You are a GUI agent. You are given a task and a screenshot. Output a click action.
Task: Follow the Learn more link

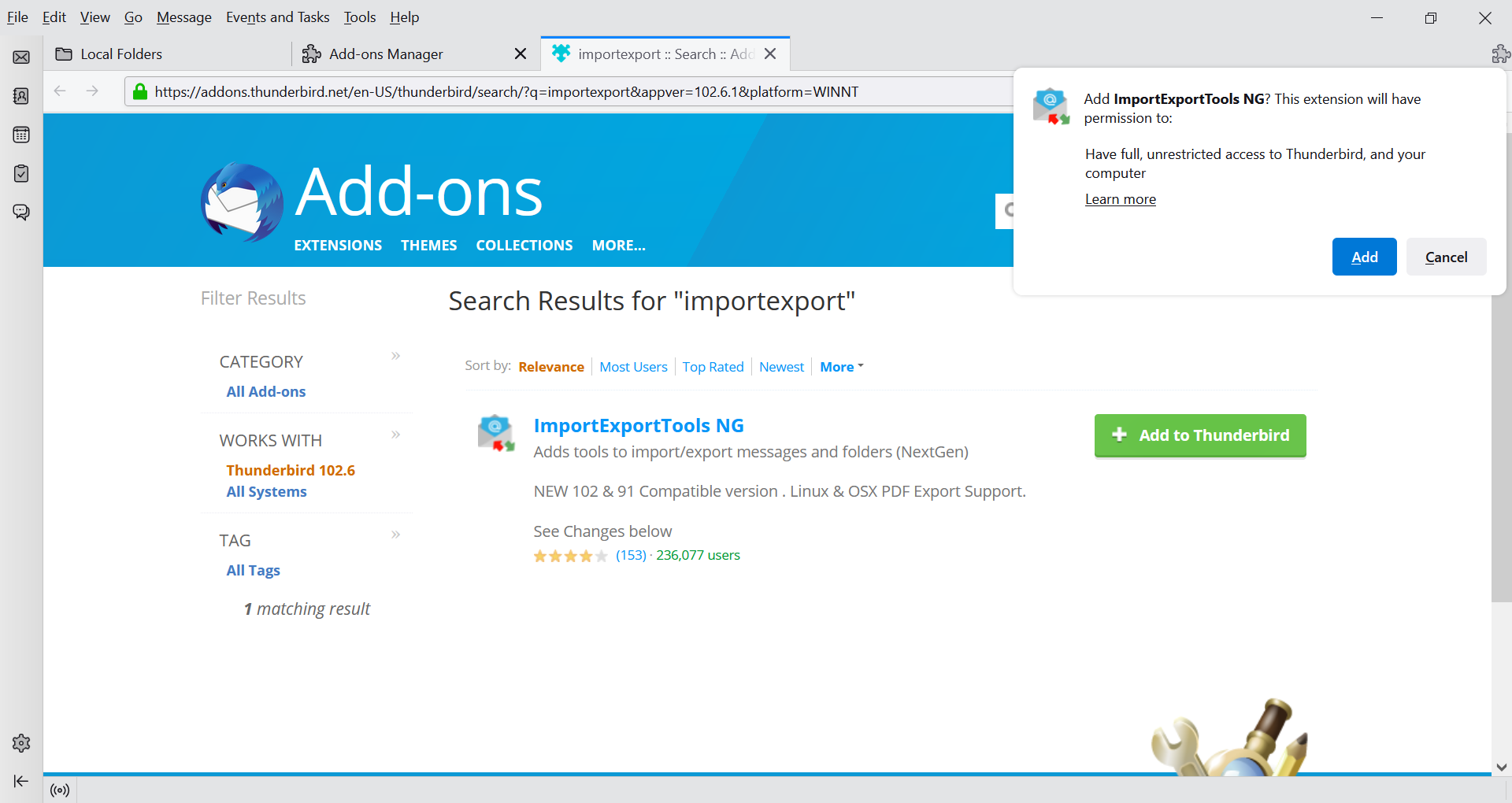(x=1121, y=199)
